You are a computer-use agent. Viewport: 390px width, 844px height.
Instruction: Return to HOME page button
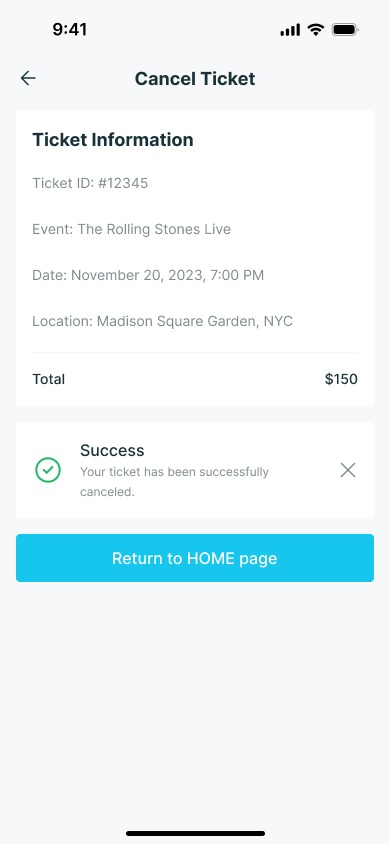195,558
